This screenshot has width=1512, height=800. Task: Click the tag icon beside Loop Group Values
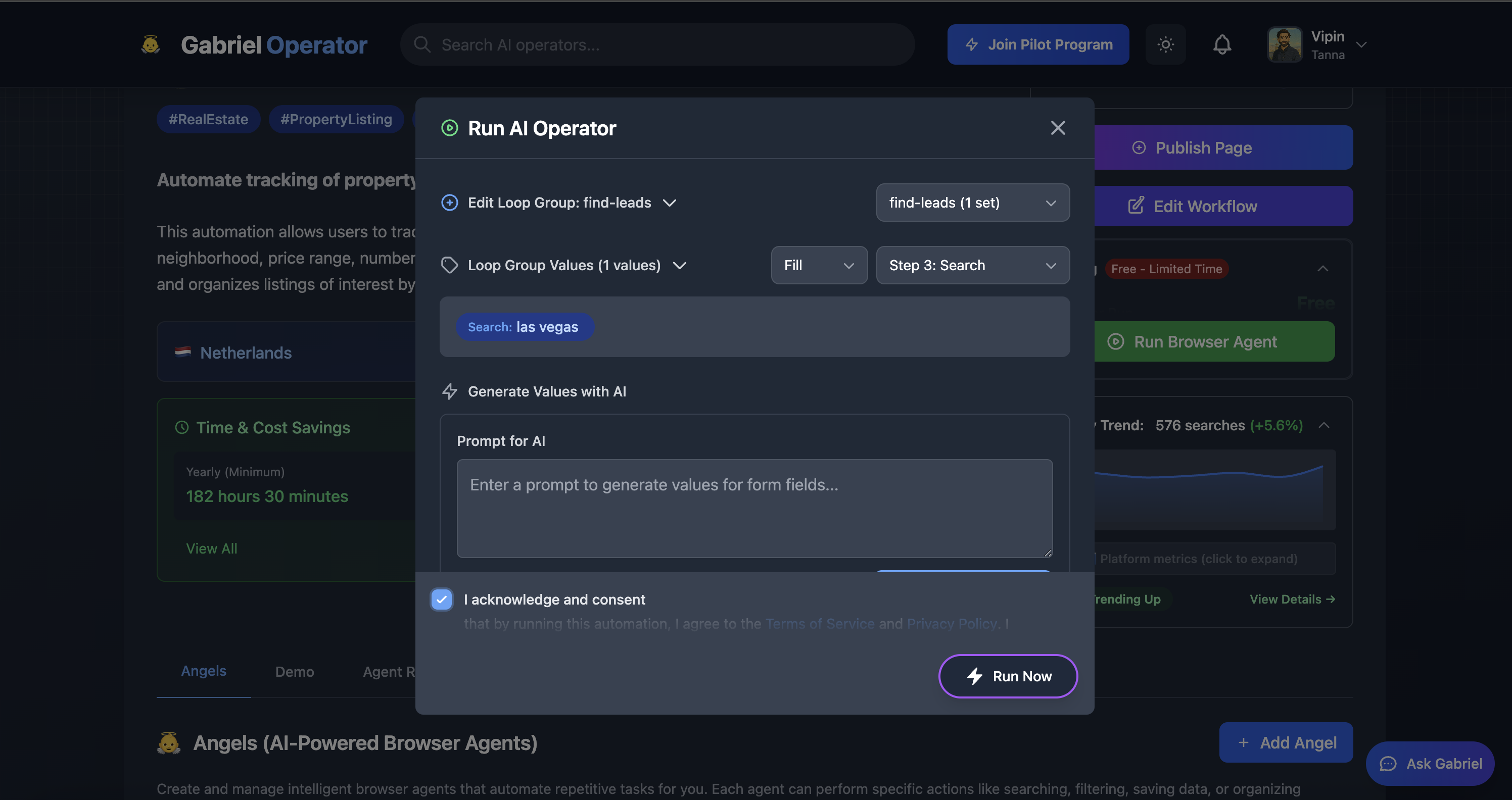(x=450, y=265)
